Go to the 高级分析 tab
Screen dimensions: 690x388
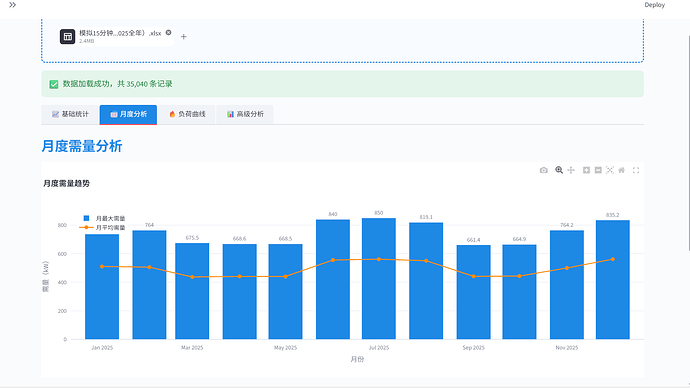(x=245, y=114)
